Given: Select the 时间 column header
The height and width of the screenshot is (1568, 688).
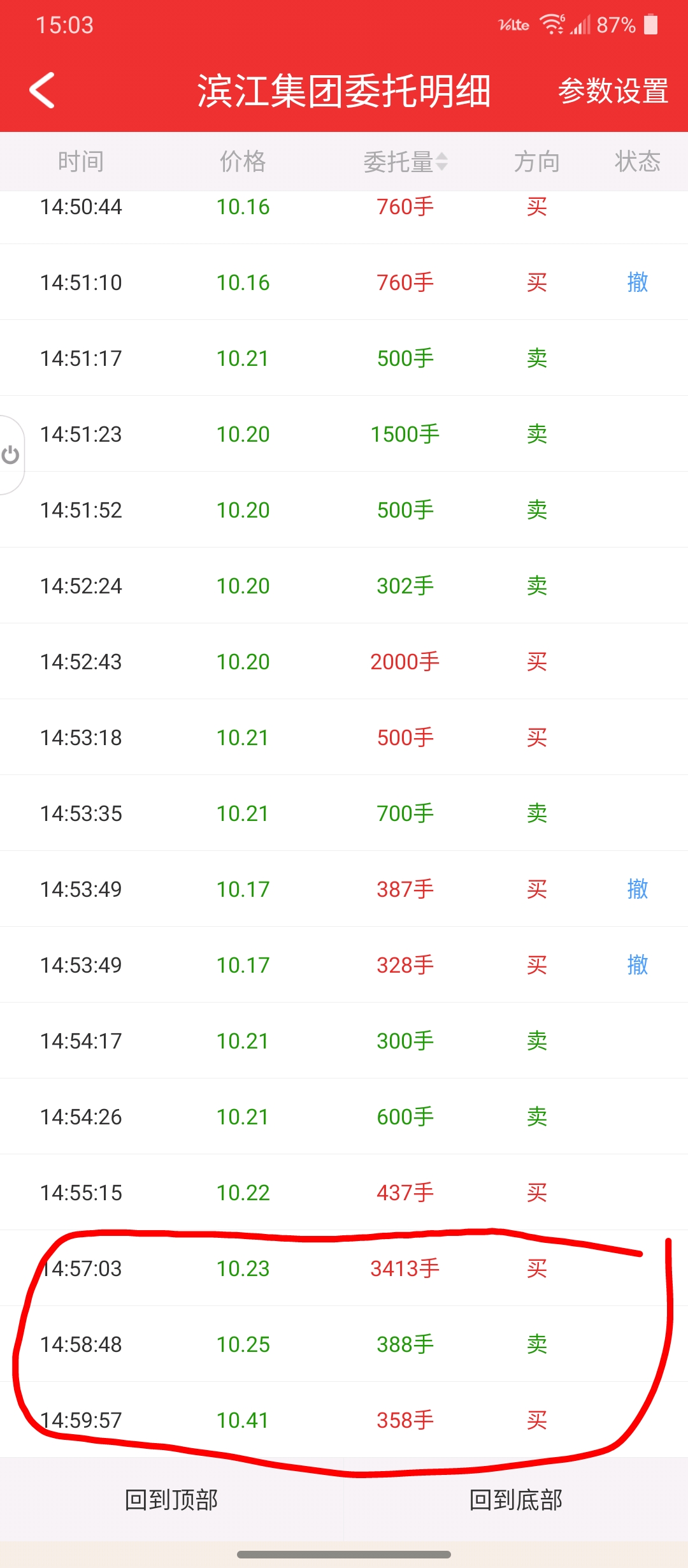Looking at the screenshot, I should [x=81, y=162].
